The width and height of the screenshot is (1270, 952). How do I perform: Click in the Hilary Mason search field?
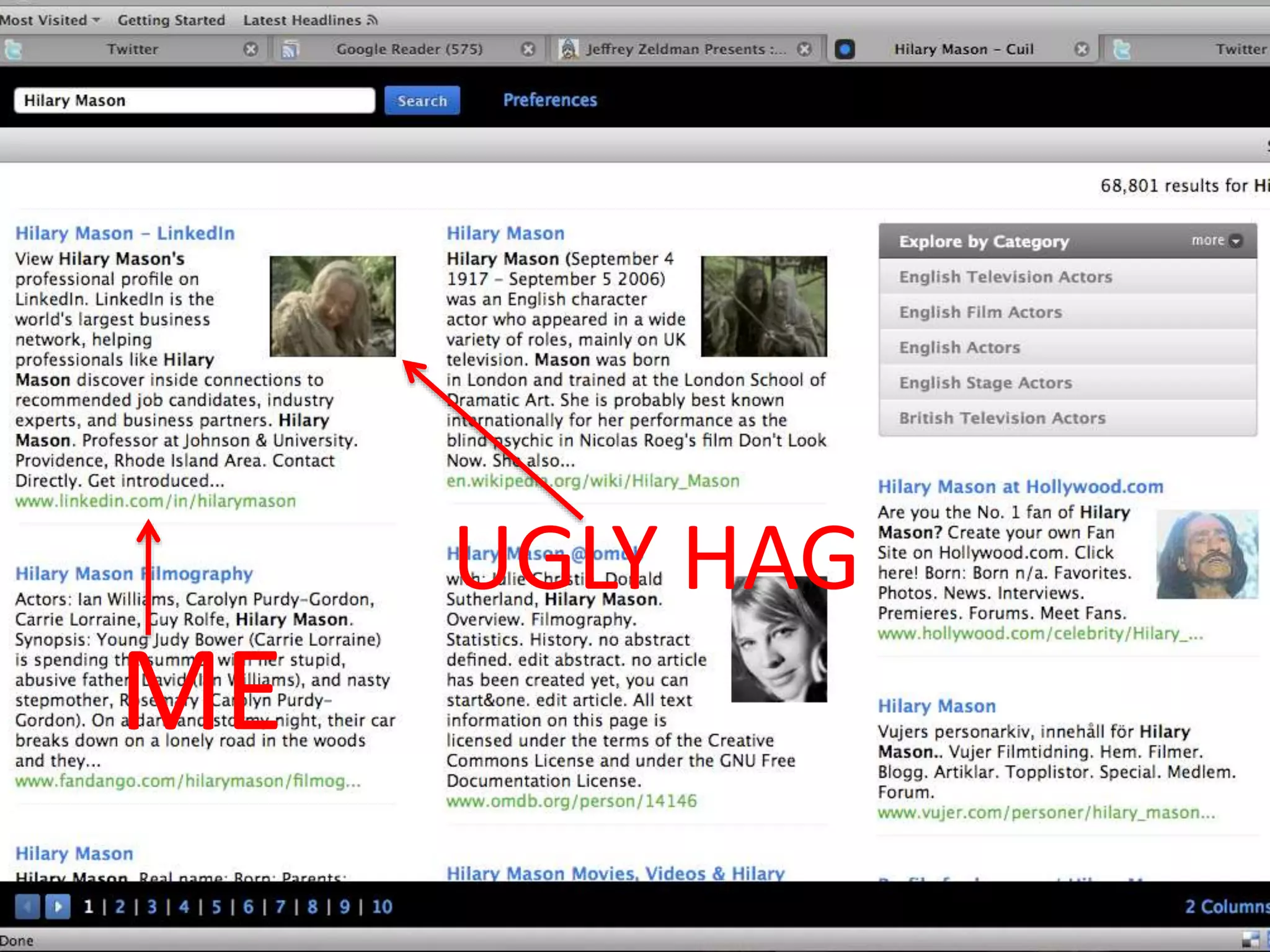coord(194,100)
